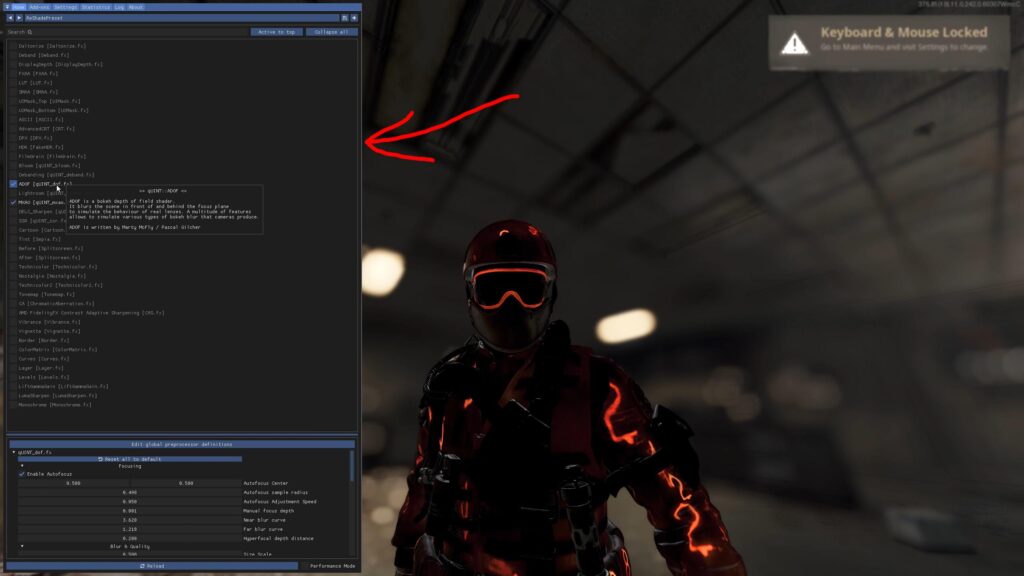
Task: Select Curves [Curves.fx] row
Action: (44, 359)
